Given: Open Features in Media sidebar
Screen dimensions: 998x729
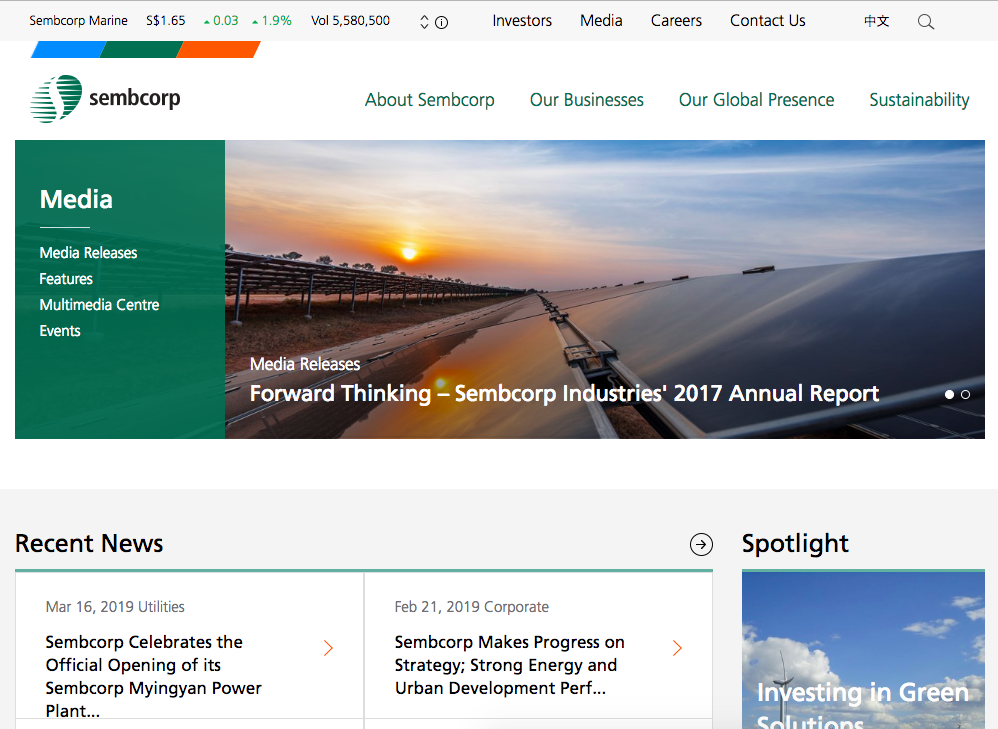Looking at the screenshot, I should (66, 279).
